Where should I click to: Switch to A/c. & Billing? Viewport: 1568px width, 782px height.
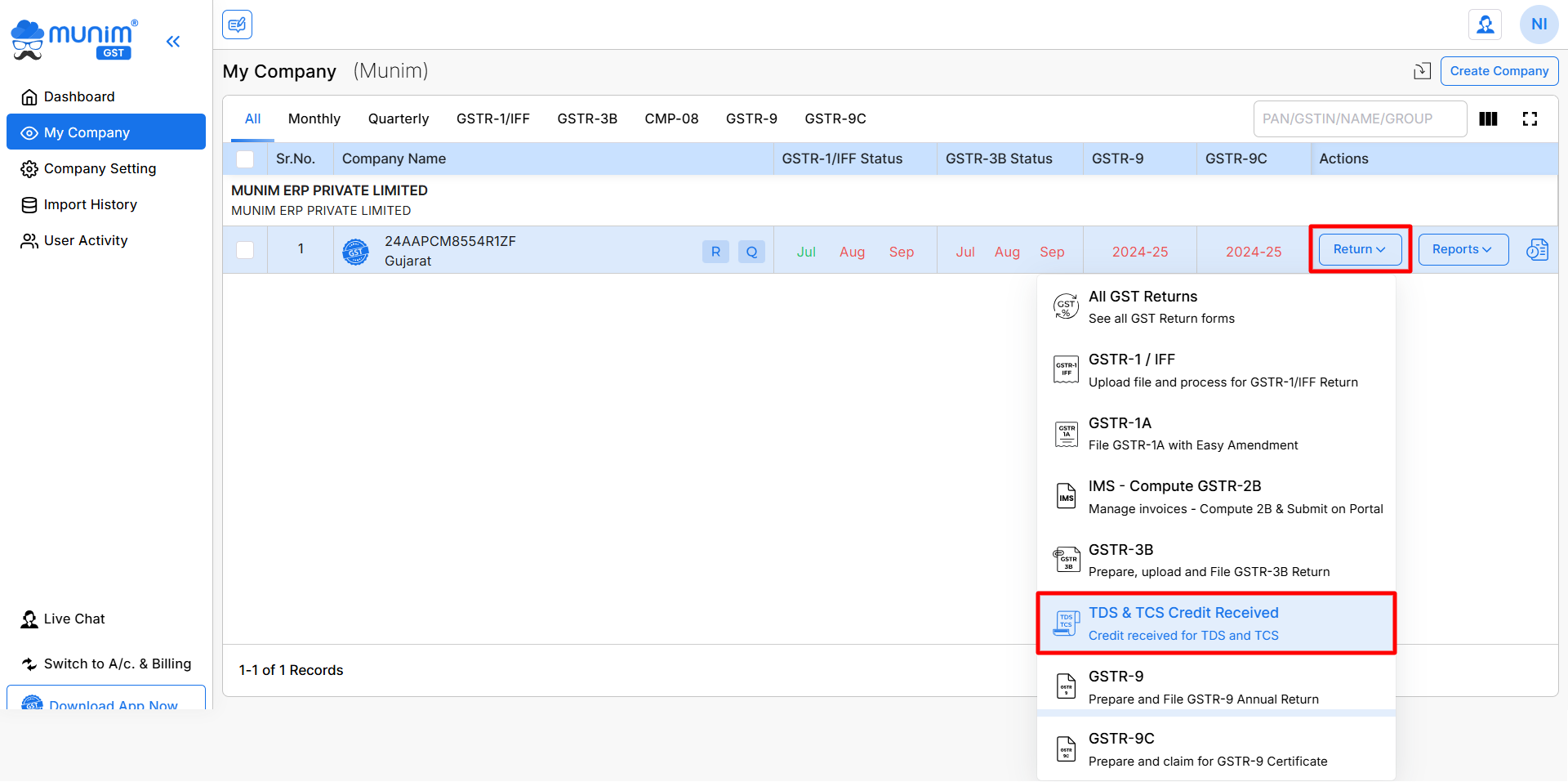(x=106, y=664)
